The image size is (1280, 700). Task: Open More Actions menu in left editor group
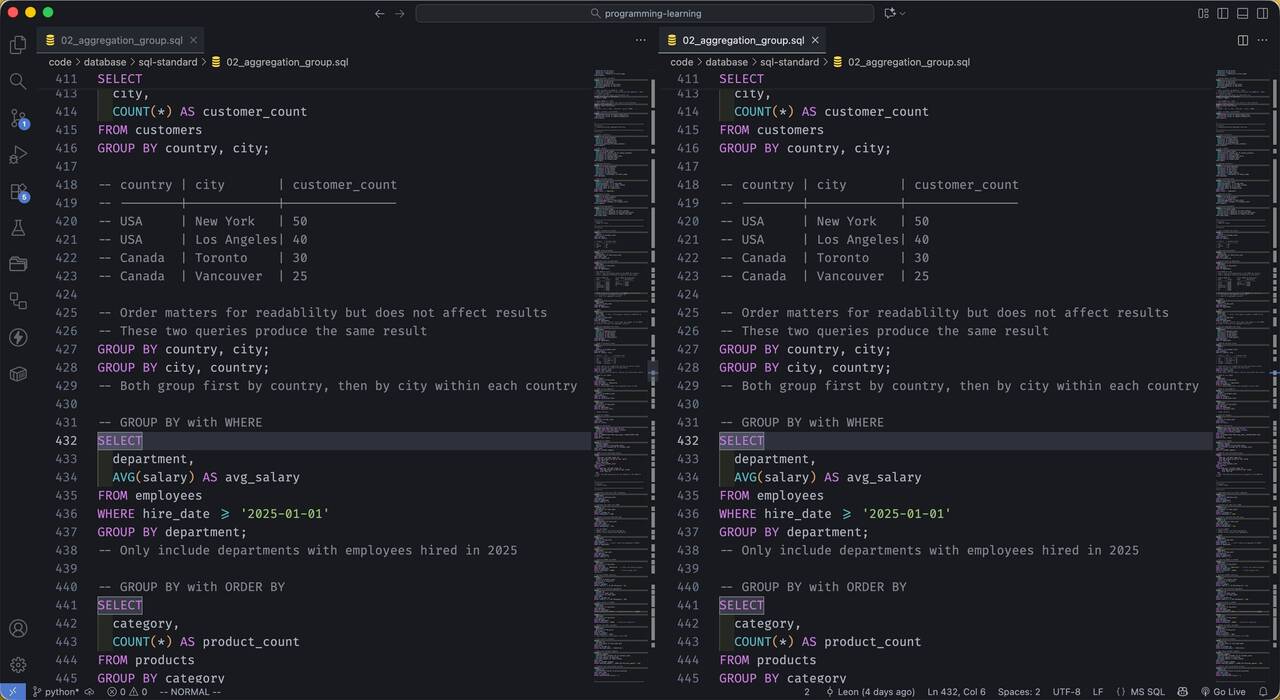(x=641, y=40)
